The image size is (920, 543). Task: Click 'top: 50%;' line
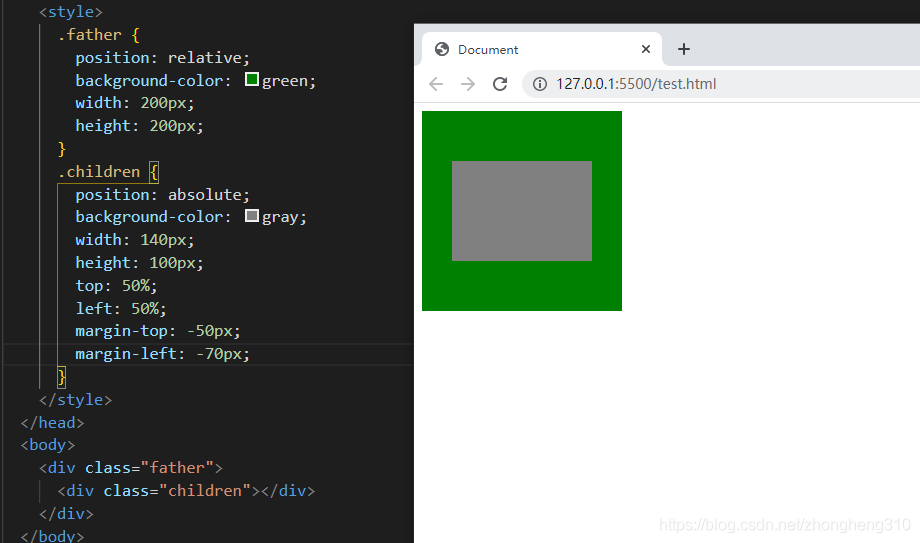[x=116, y=286]
